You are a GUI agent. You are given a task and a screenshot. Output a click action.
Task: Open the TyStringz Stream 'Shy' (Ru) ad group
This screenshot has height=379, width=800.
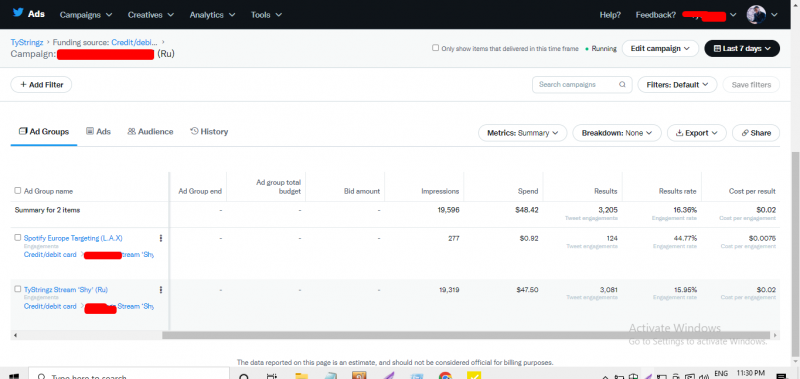(x=66, y=290)
